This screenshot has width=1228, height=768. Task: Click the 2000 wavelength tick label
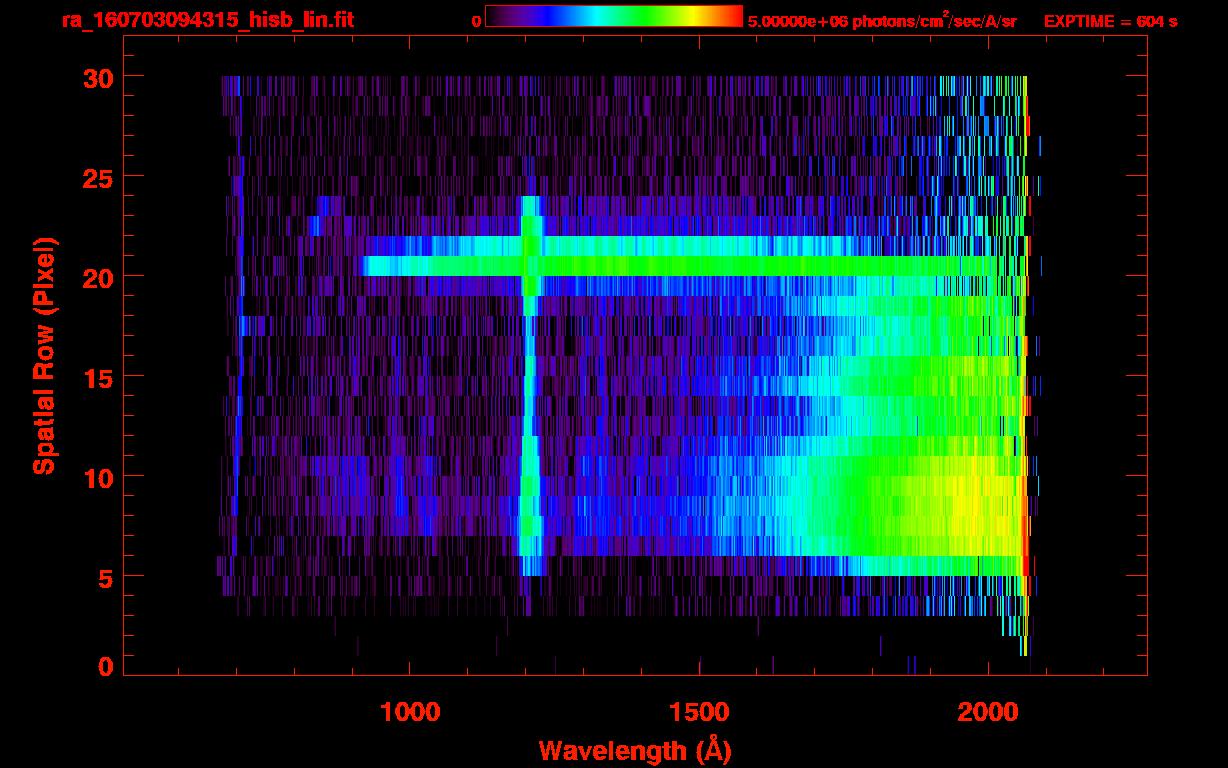[x=989, y=711]
